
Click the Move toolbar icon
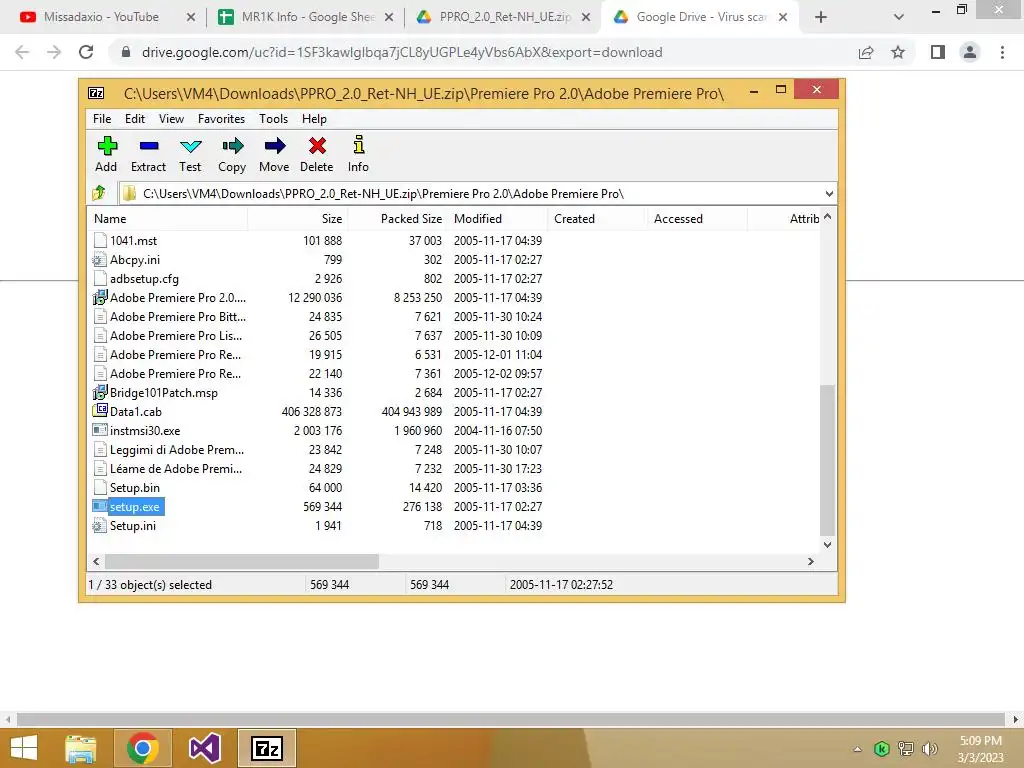(x=274, y=146)
